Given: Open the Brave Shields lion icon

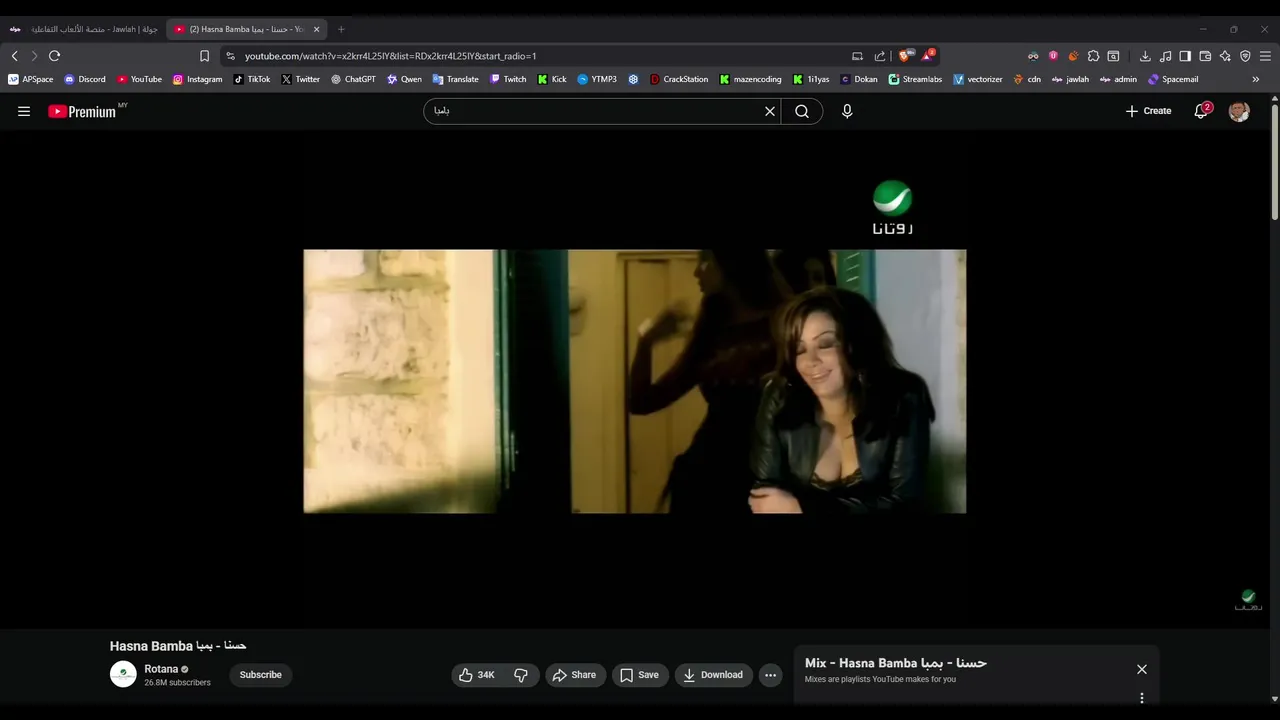Looking at the screenshot, I should [x=904, y=56].
